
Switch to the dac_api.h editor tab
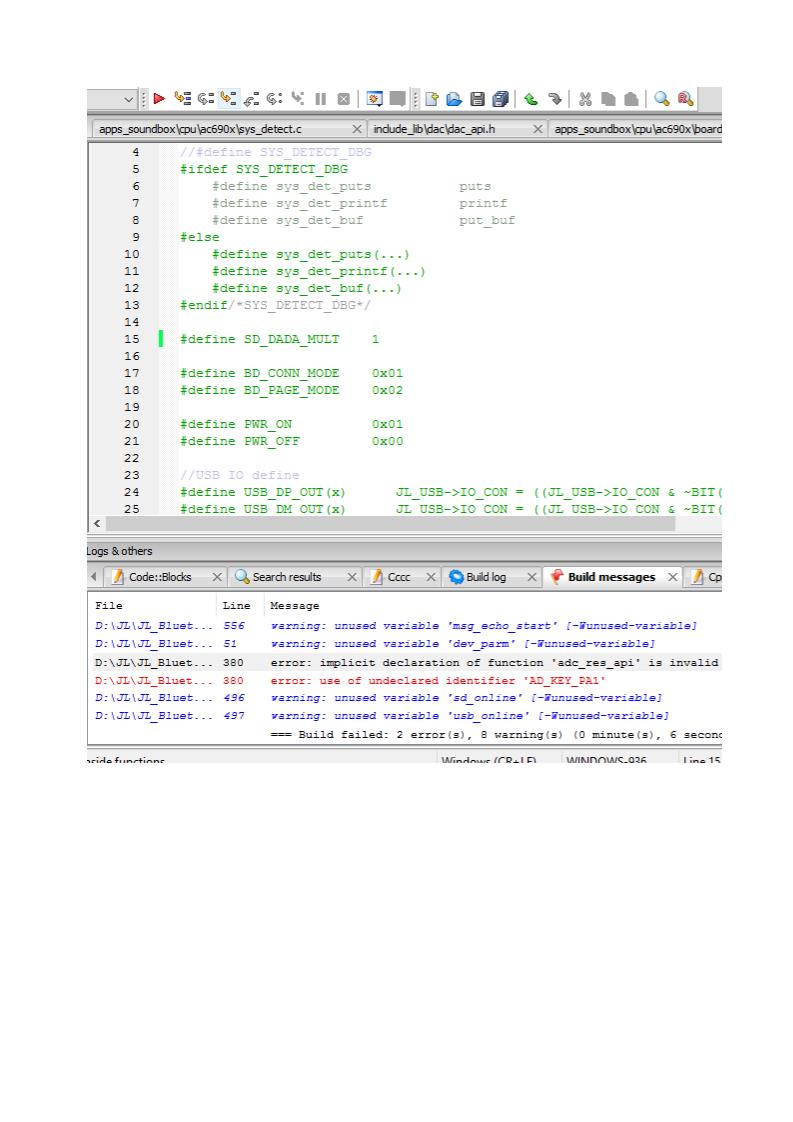pos(434,129)
